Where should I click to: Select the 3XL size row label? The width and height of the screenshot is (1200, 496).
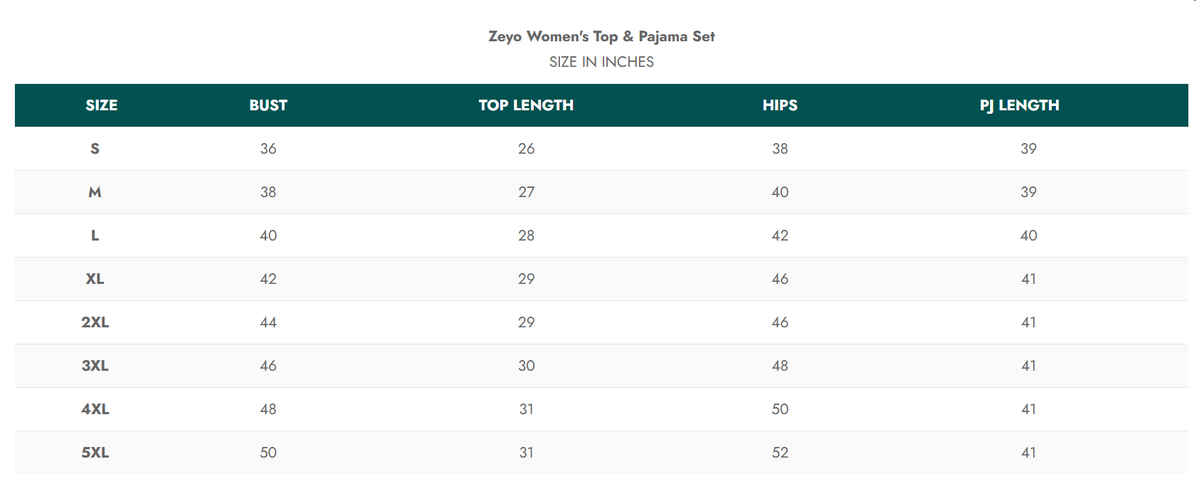95,366
